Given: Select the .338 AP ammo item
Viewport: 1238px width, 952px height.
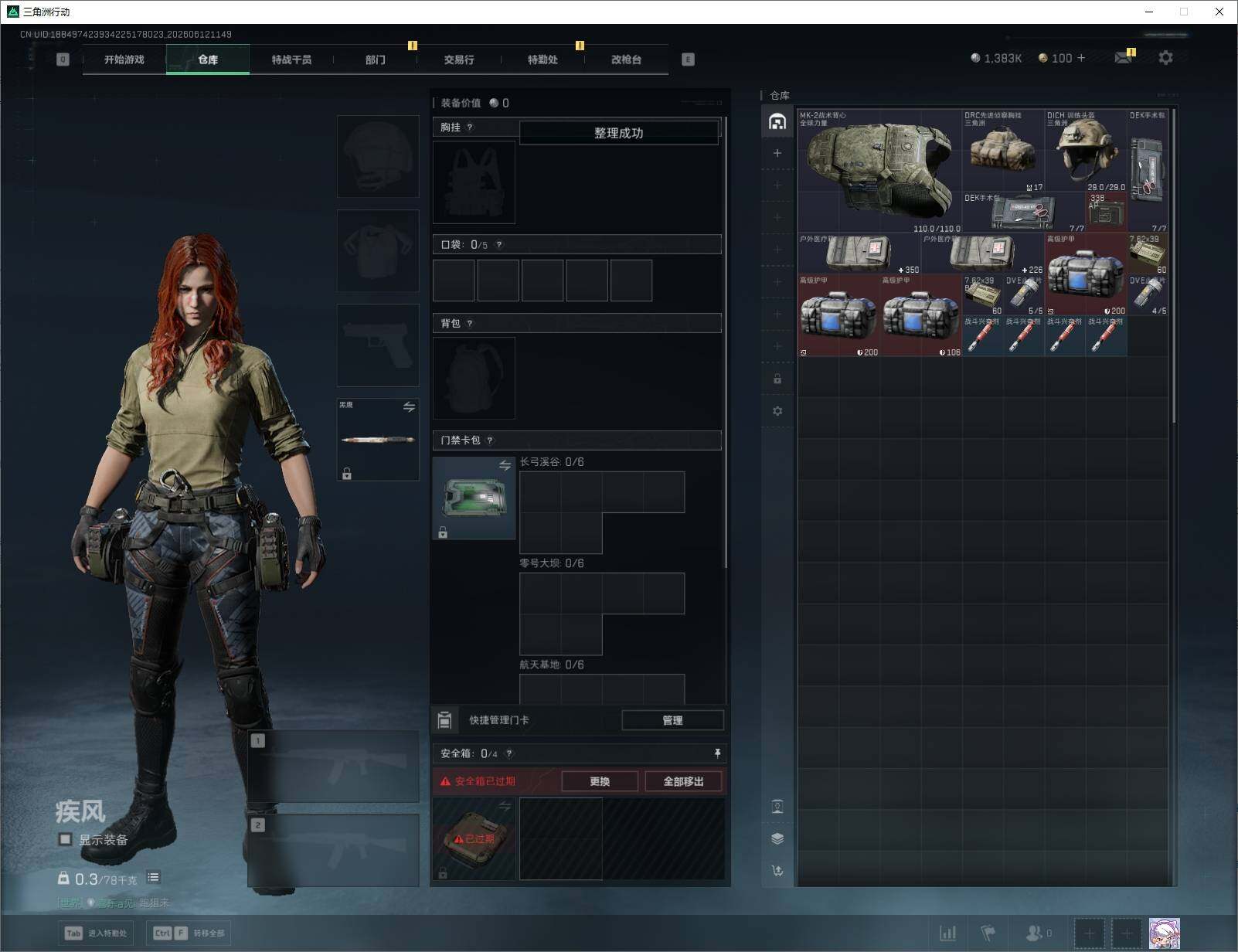Looking at the screenshot, I should coord(1107,212).
